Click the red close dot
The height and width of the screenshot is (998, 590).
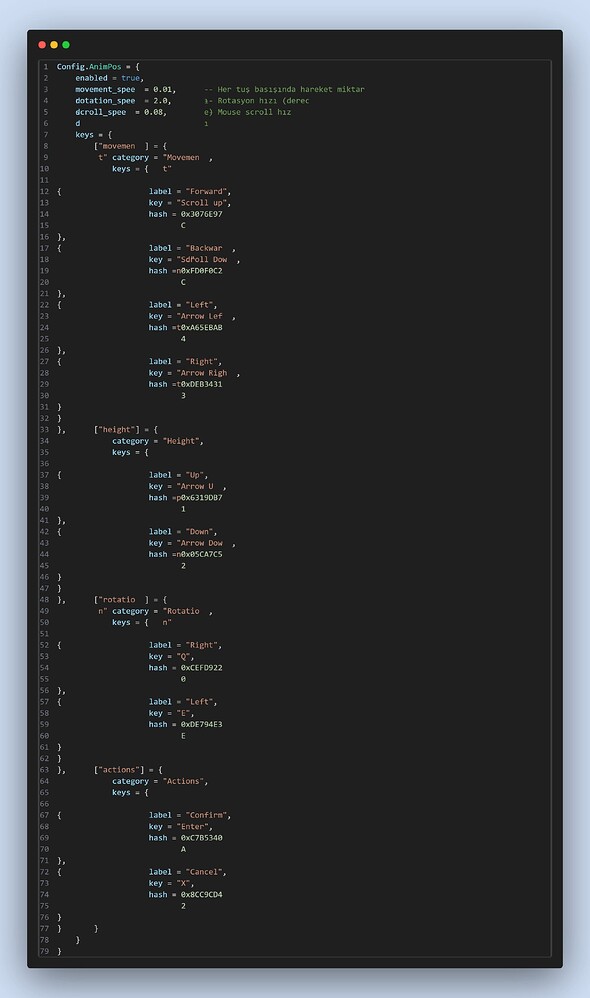(x=42, y=45)
